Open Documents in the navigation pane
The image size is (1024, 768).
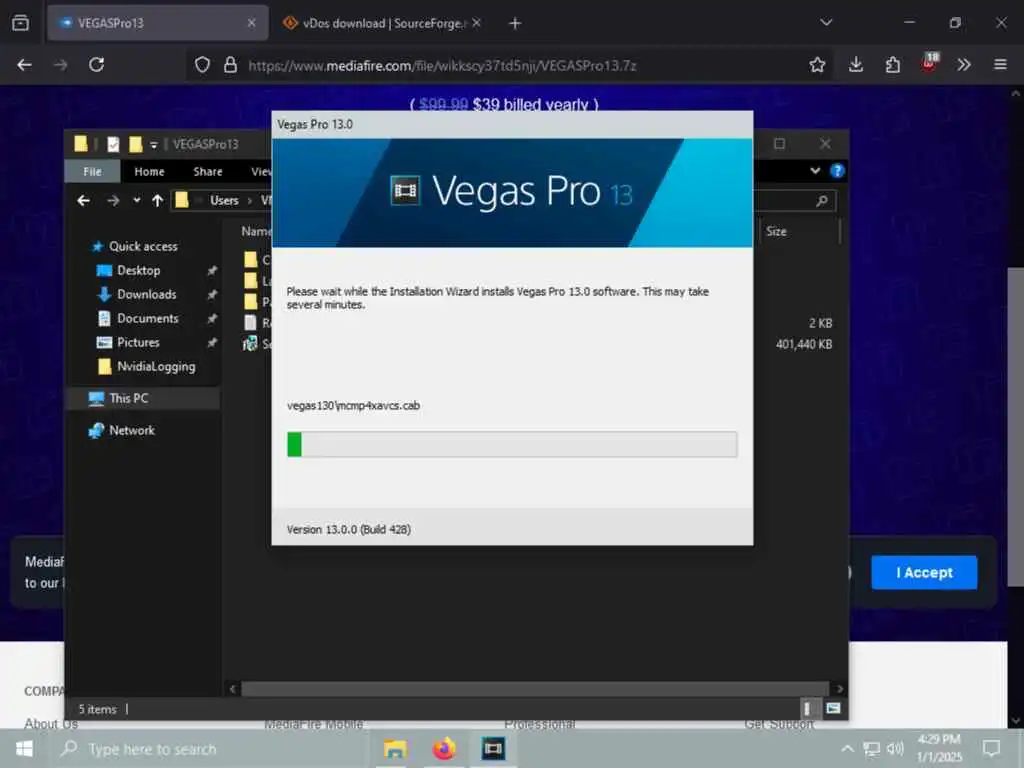point(148,319)
